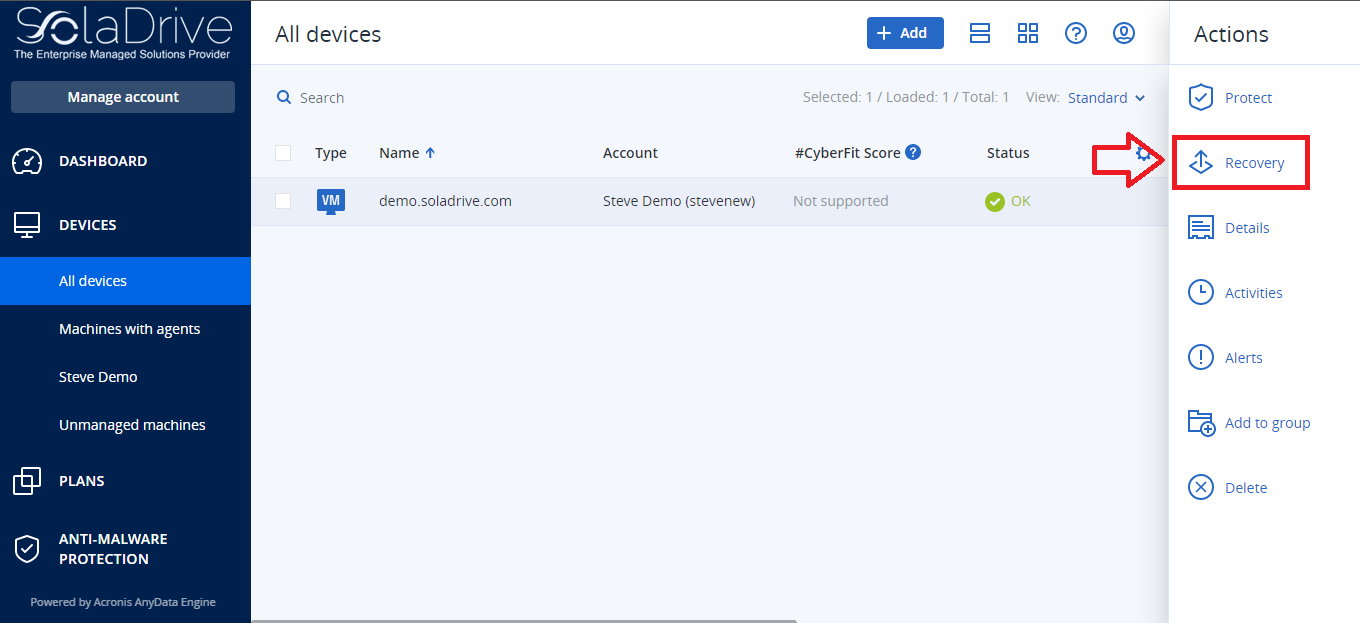1360x623 pixels.
Task: Open the user account profile icon
Action: tap(1124, 33)
